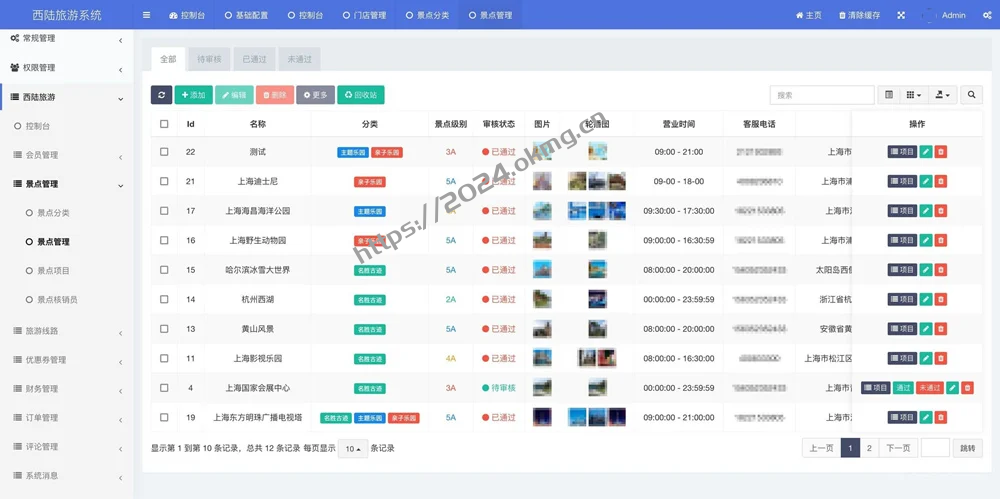
Task: Open the 门店管理 header tab
Action: [364, 15]
